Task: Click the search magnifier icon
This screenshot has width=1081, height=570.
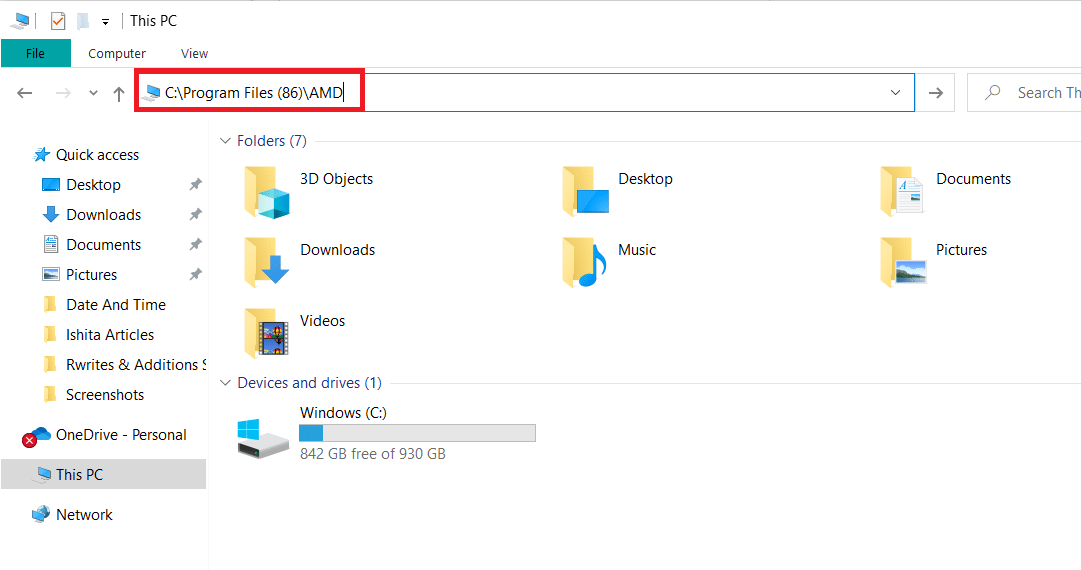Action: click(x=993, y=92)
